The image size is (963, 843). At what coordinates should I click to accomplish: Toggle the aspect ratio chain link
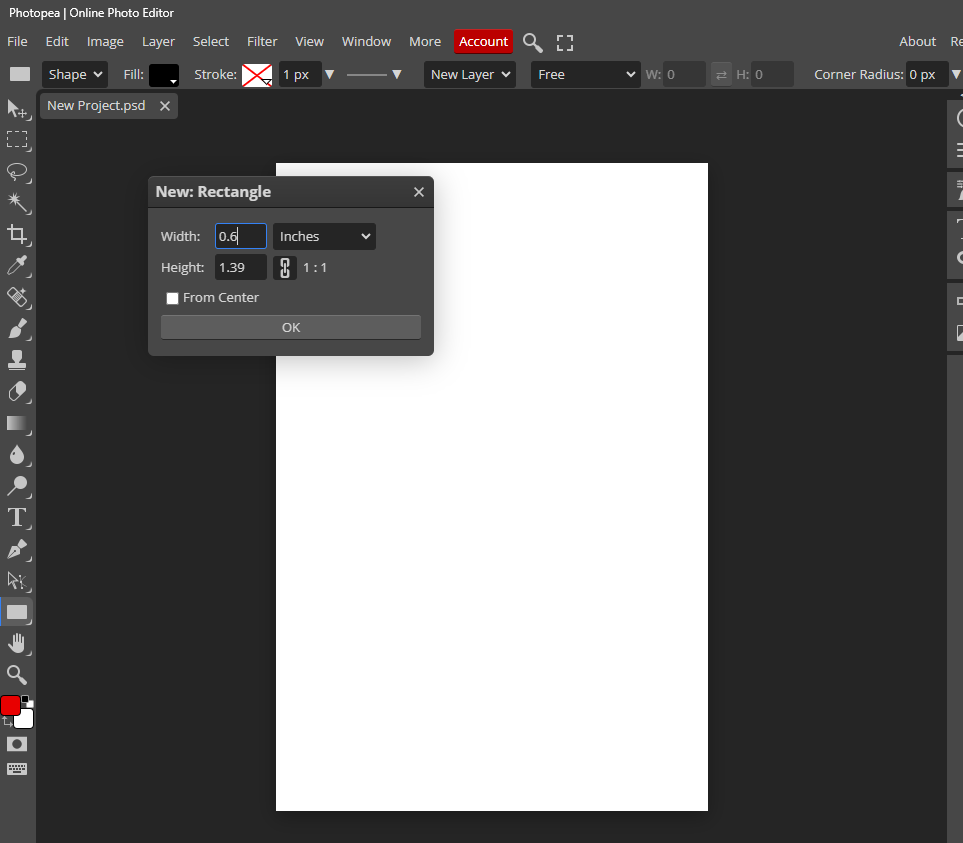point(285,268)
